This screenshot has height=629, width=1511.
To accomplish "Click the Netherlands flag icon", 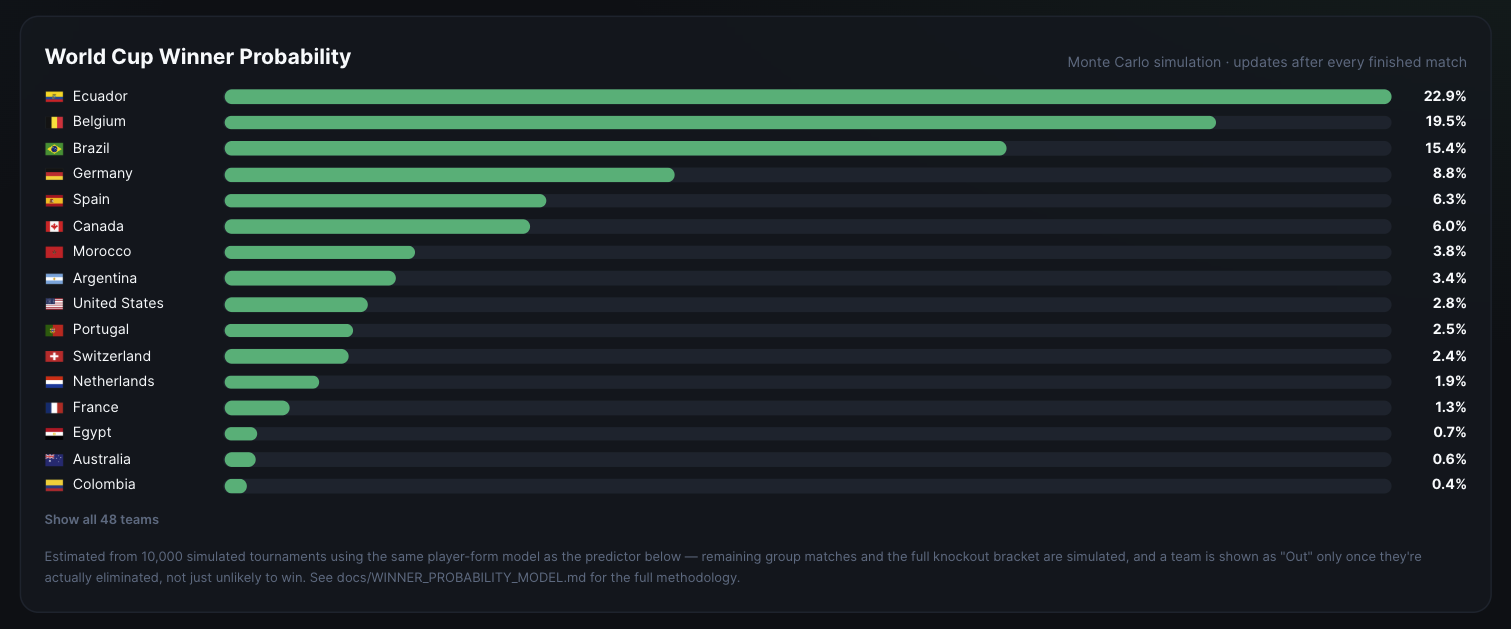I will 54,382.
